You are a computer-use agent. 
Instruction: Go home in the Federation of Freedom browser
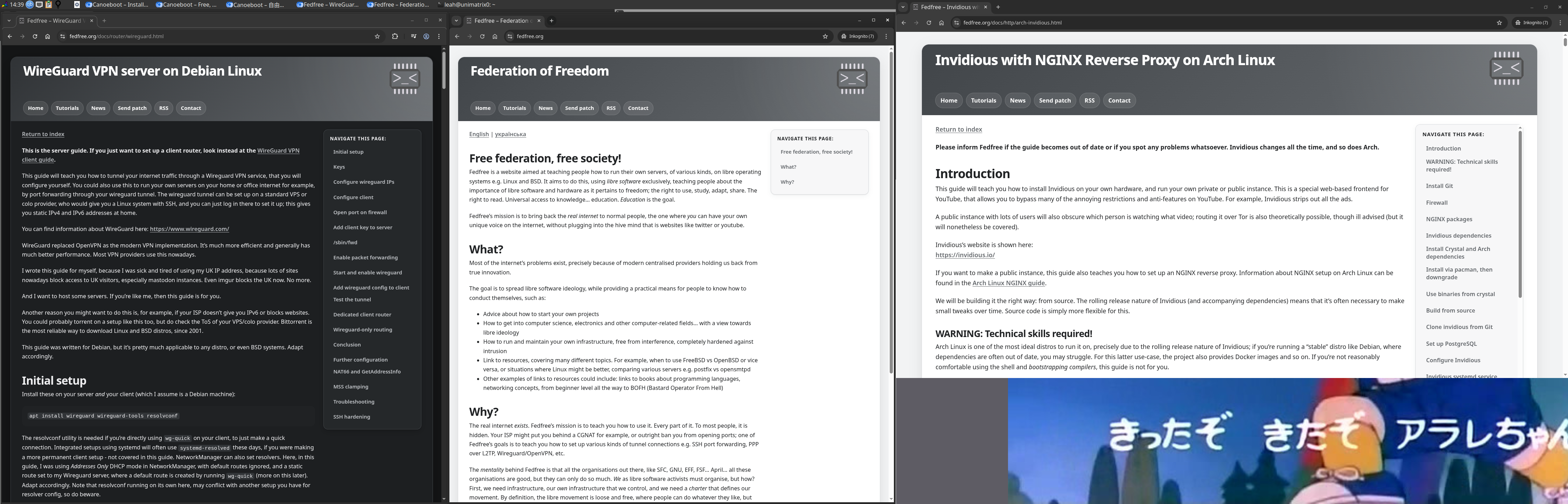point(495,36)
